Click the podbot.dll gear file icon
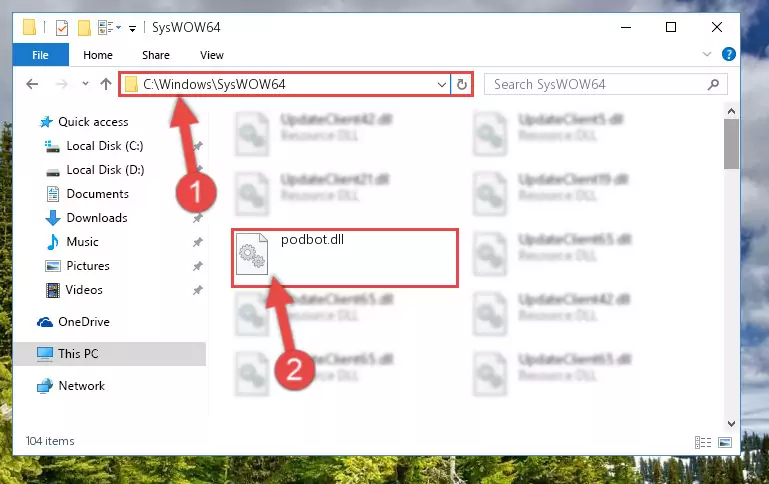The image size is (769, 484). click(x=252, y=254)
